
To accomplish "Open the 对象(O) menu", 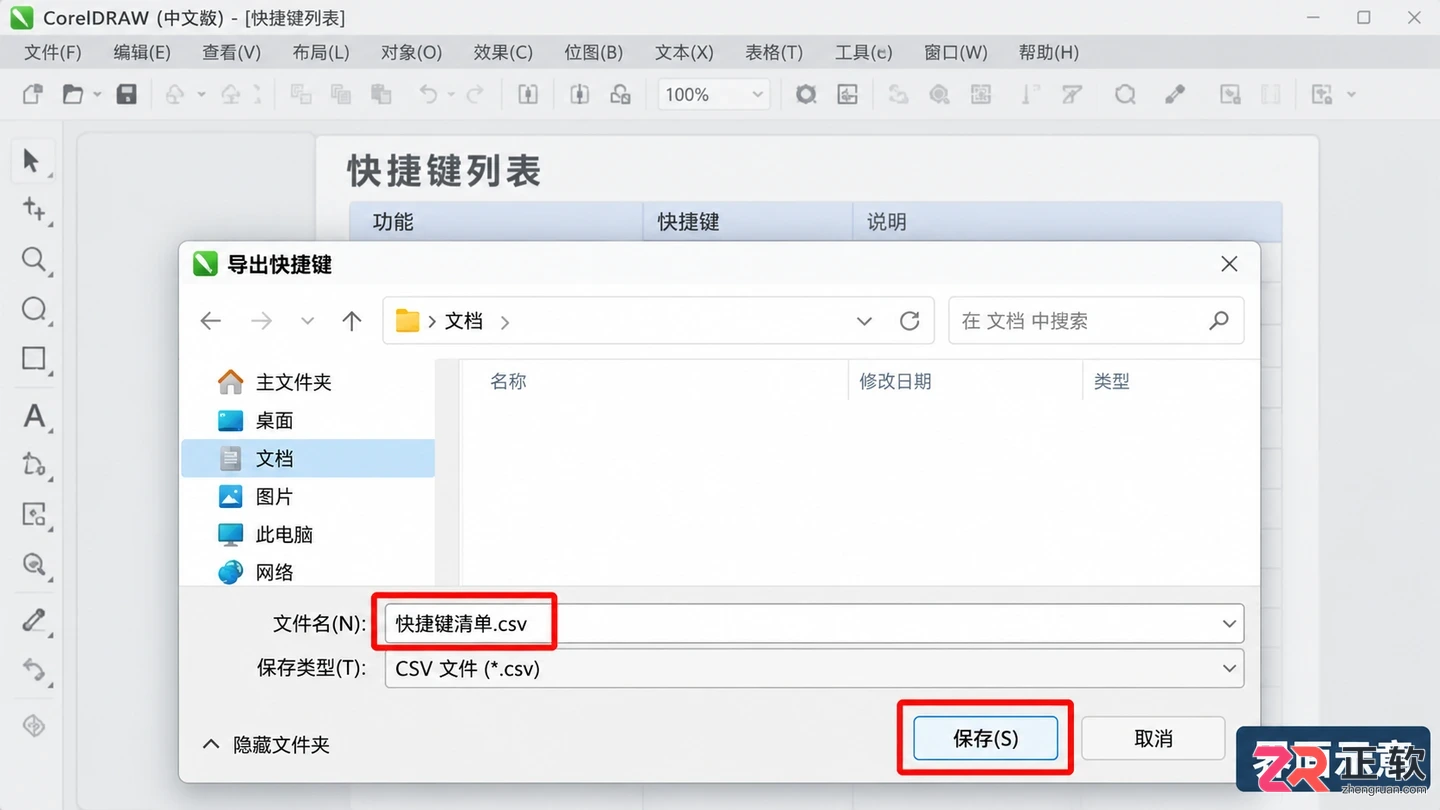I will 412,52.
